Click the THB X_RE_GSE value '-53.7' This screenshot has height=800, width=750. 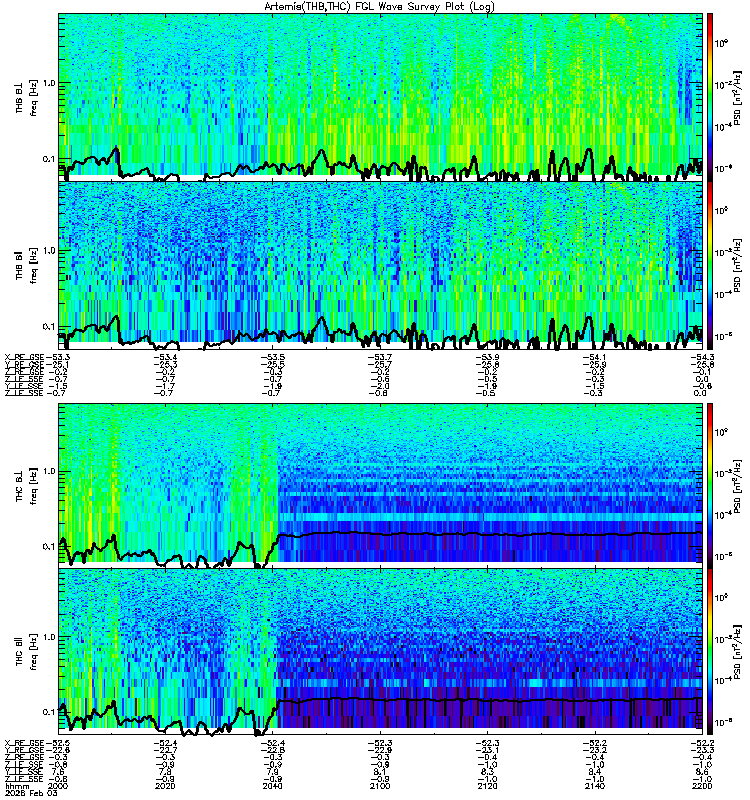(x=380, y=357)
